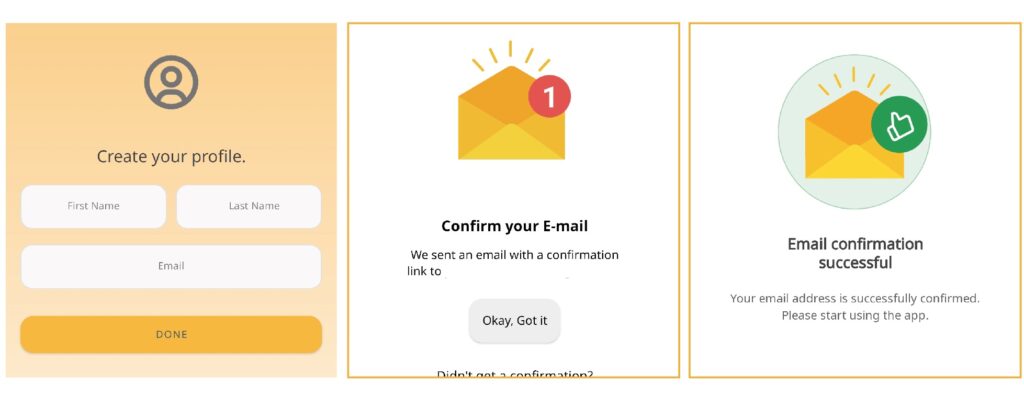Click the Create your profile heading
This screenshot has height=407, width=1024.
pyautogui.click(x=171, y=157)
